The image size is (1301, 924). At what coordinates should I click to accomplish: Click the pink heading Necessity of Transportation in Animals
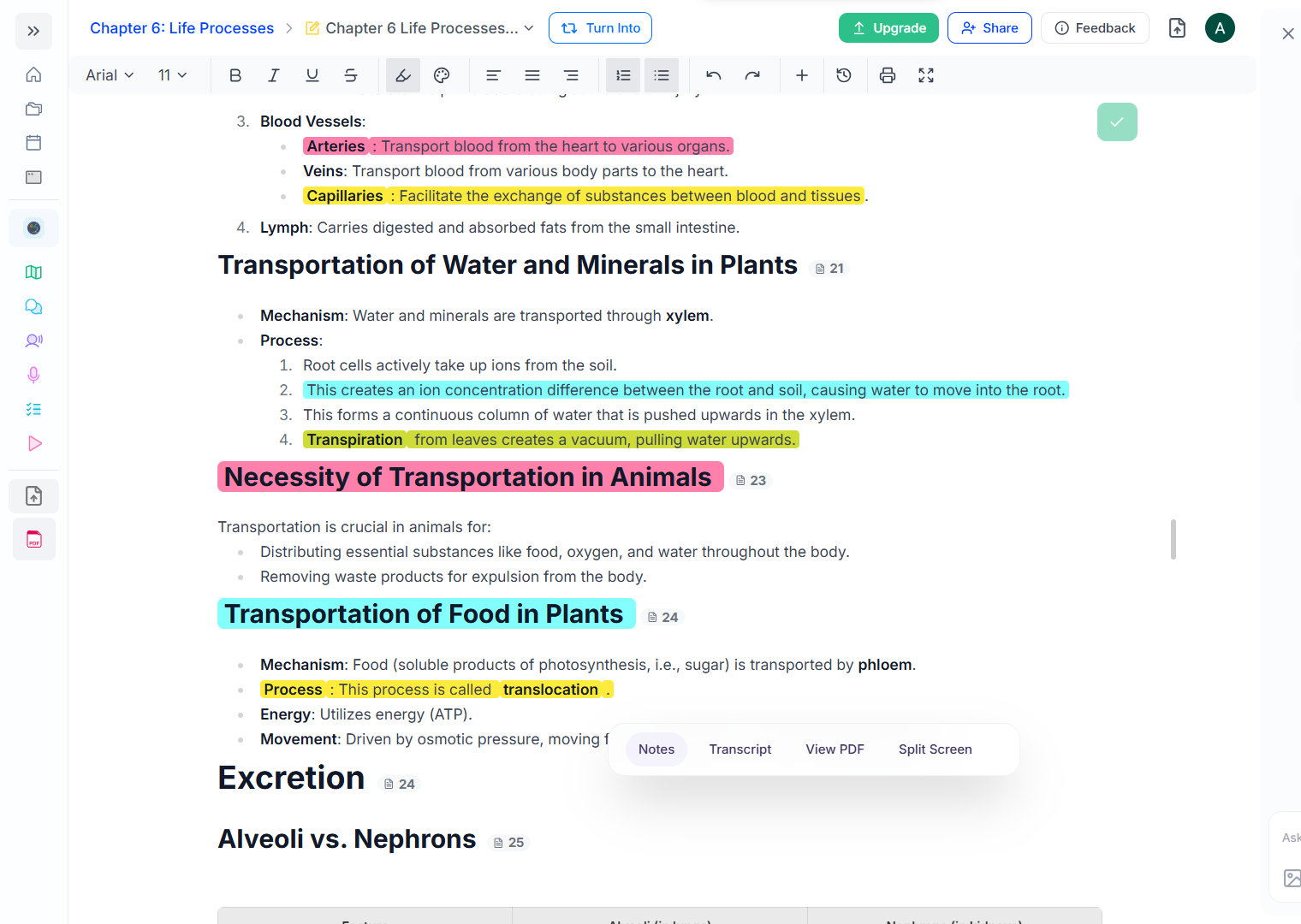(x=470, y=477)
